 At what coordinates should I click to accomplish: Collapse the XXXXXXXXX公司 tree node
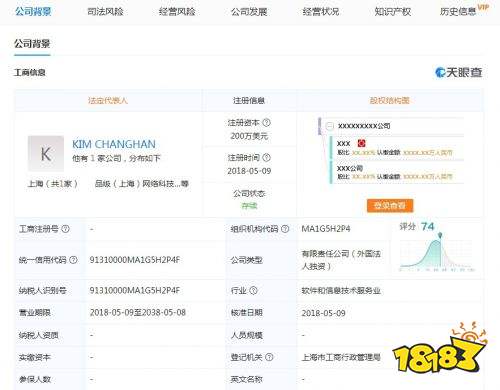(x=330, y=126)
